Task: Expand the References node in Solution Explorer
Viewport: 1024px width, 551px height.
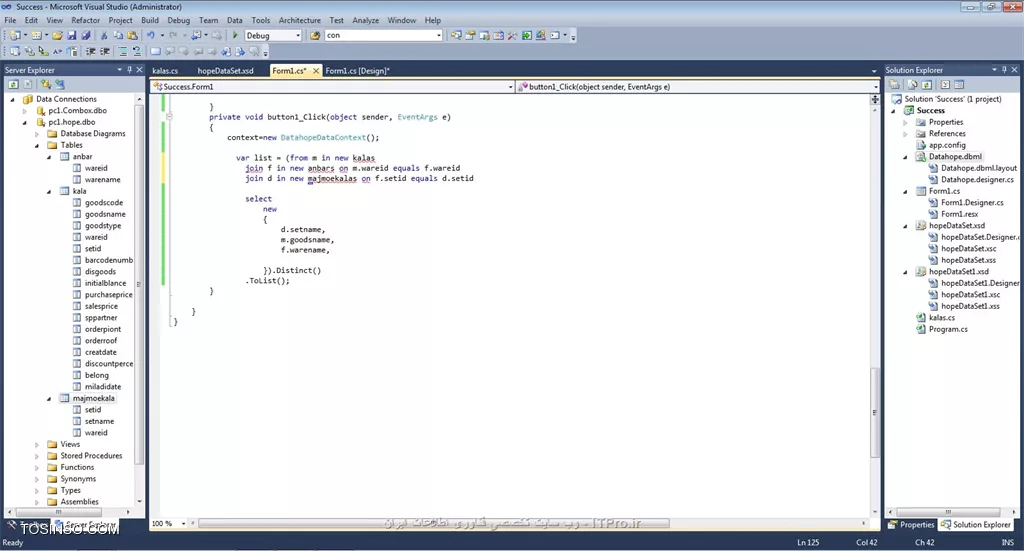Action: [x=905, y=134]
